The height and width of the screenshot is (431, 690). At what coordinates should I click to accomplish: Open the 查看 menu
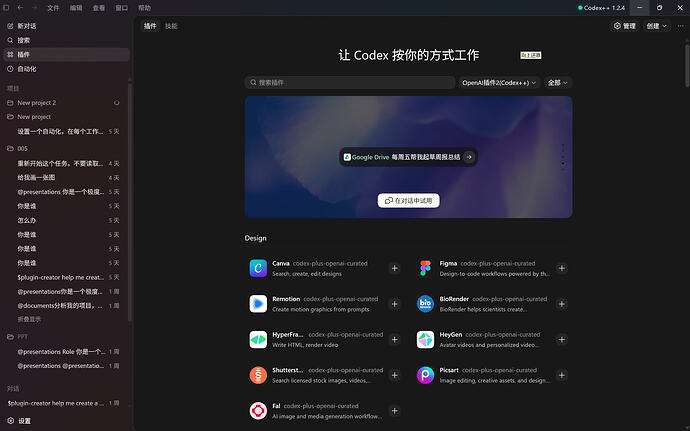pos(99,7)
